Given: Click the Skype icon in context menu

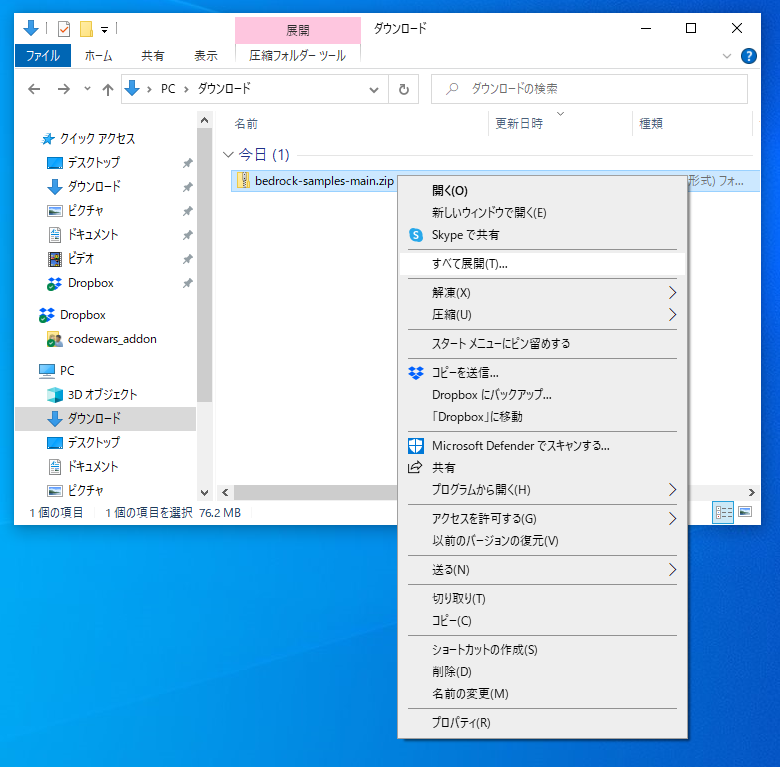Looking at the screenshot, I should 416,235.
